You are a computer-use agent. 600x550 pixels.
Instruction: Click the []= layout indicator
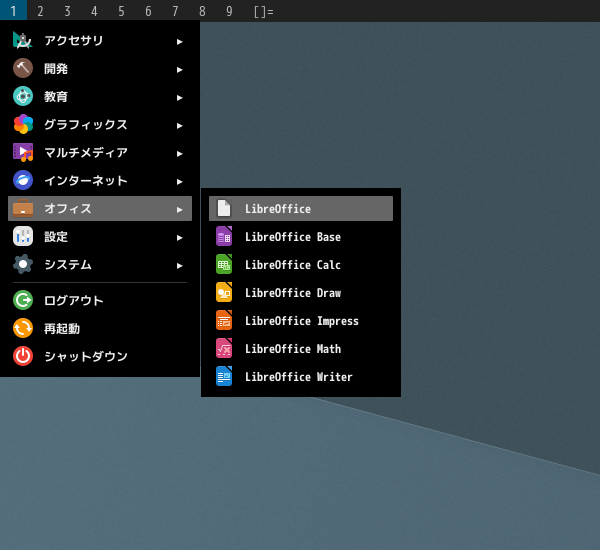pos(264,12)
